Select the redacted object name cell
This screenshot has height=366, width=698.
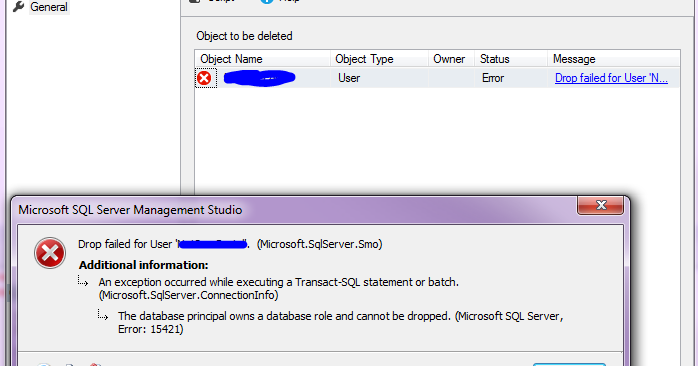pos(259,78)
